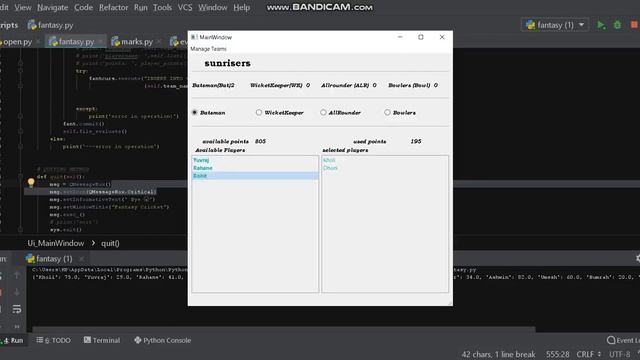Open the Python Console tool window
Screen dimensions: 640x360
[x=162, y=340]
